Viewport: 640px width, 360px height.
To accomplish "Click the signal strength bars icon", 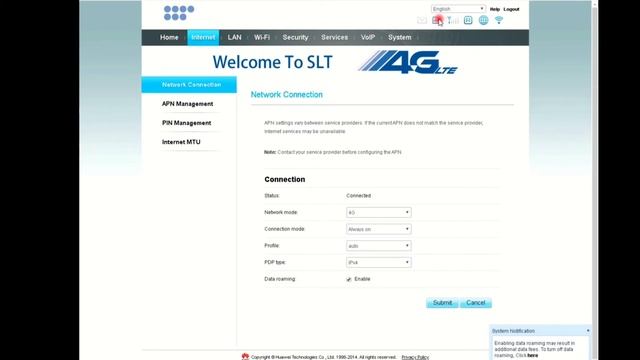I will point(453,20).
